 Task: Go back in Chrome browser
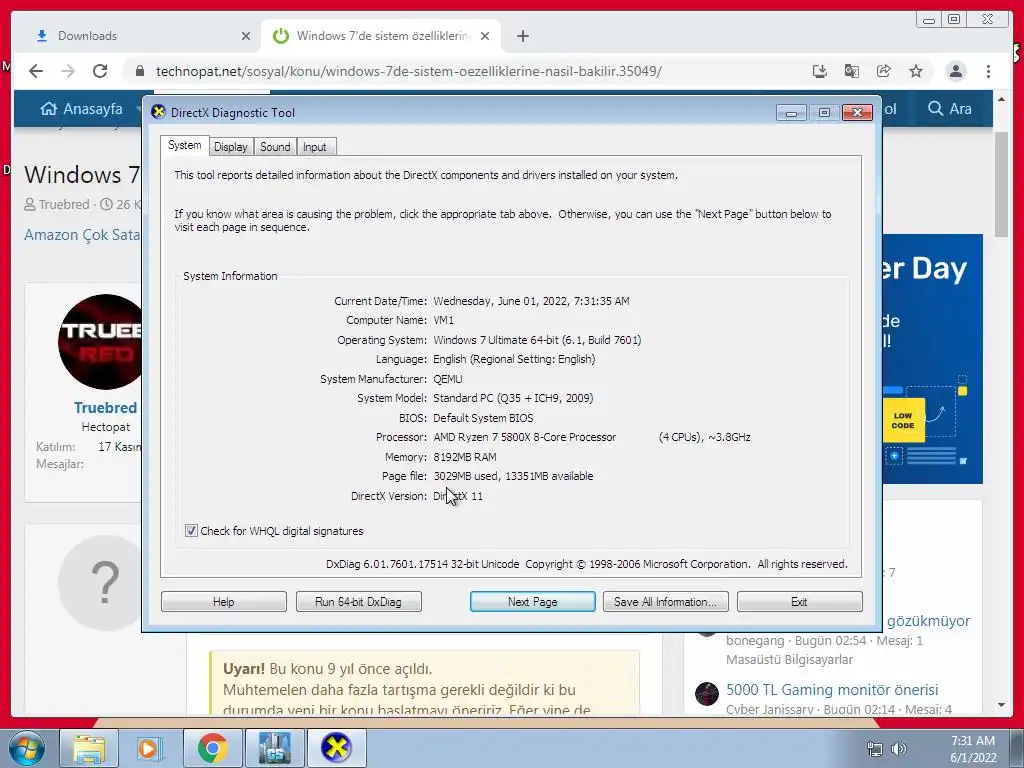[36, 71]
